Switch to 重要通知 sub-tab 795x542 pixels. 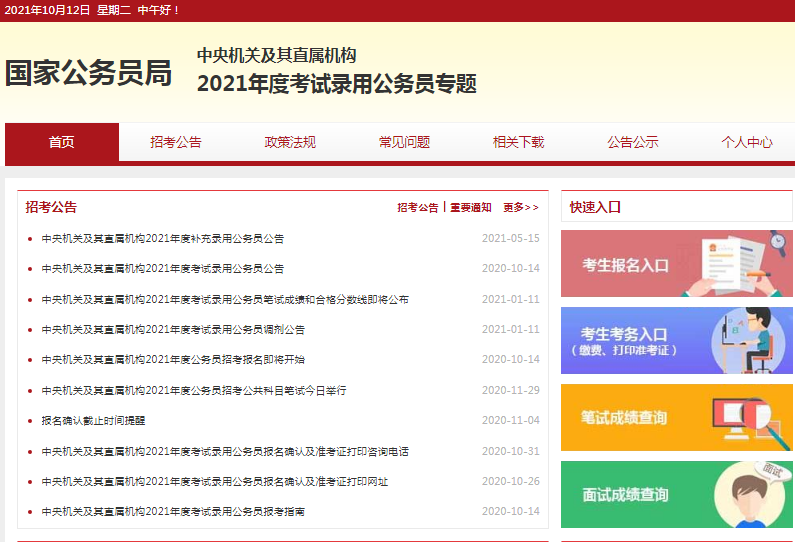click(x=470, y=208)
